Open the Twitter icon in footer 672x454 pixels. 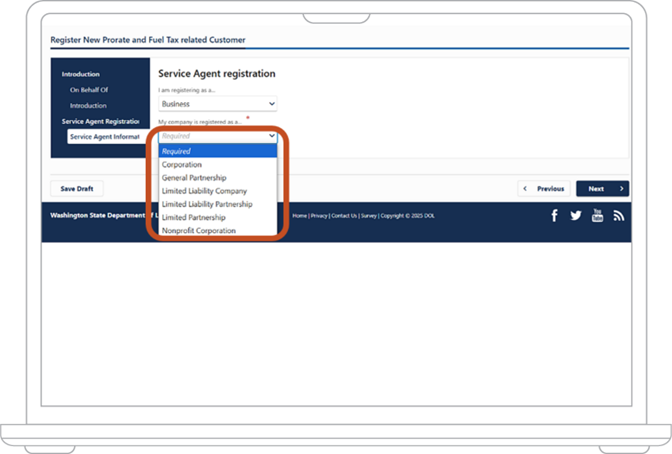[x=576, y=215]
